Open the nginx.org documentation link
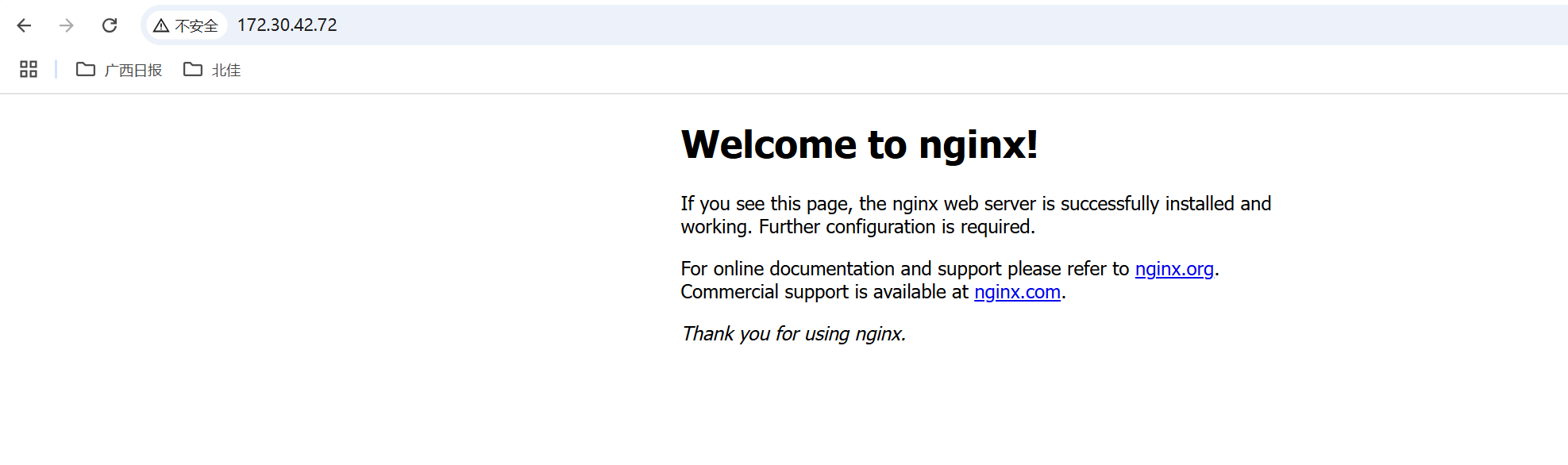 click(1173, 269)
